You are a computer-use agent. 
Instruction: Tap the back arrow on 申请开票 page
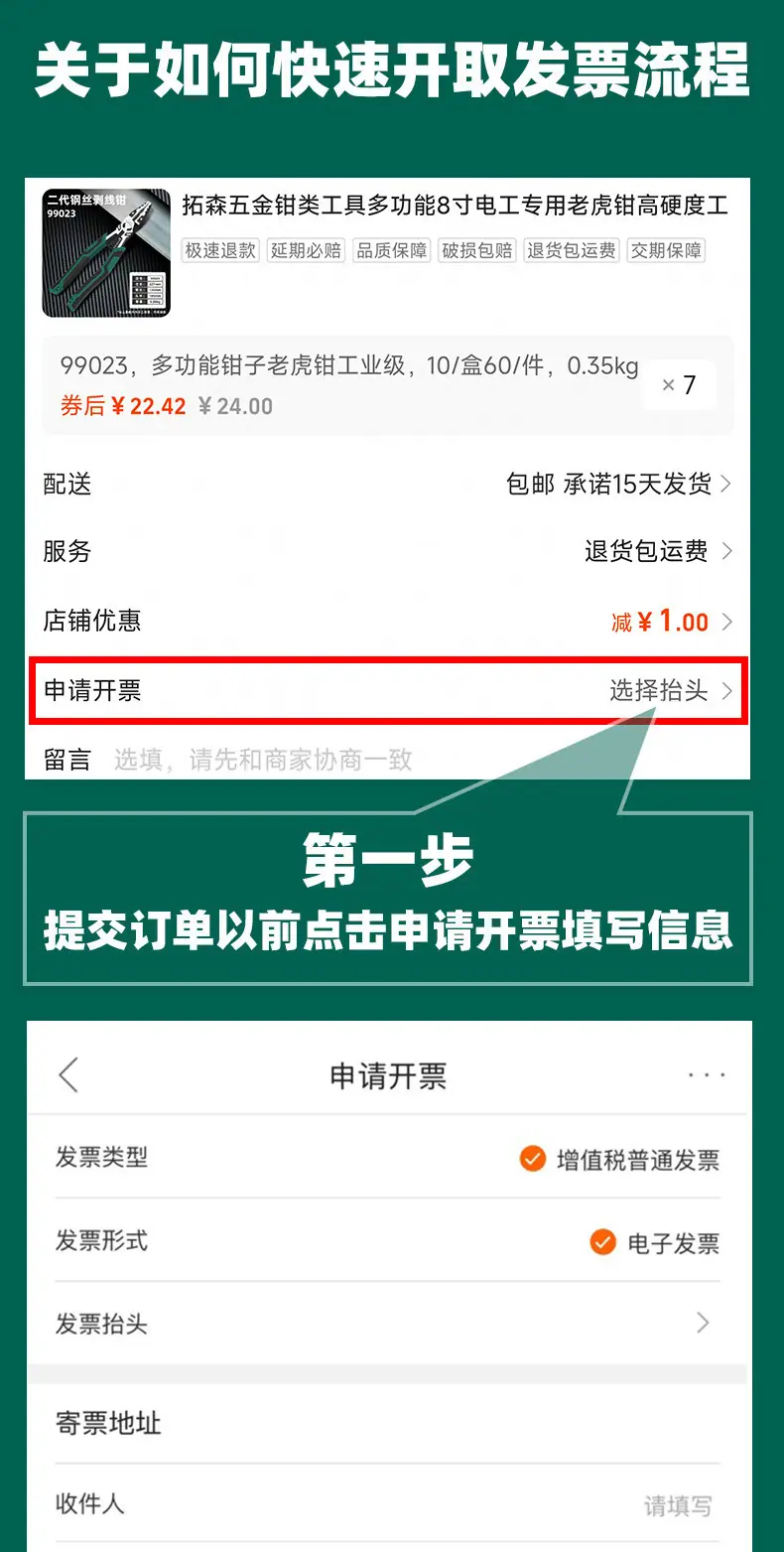point(67,1075)
